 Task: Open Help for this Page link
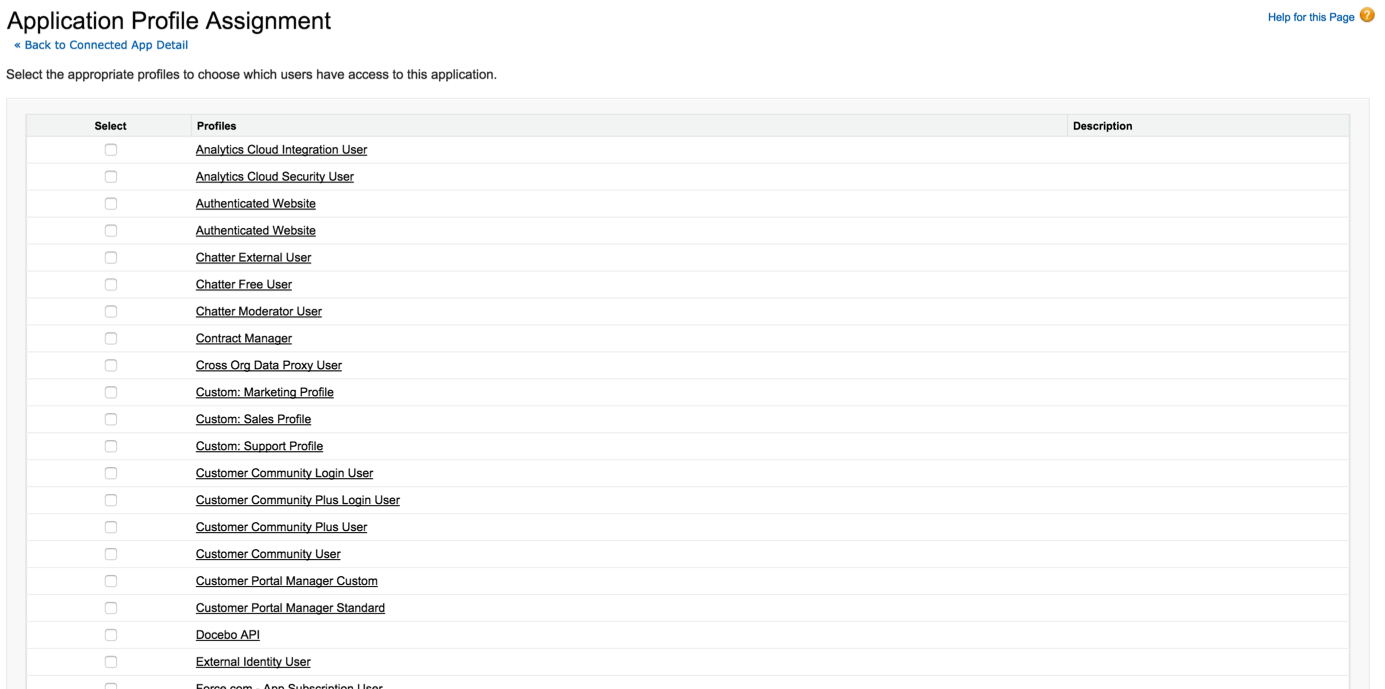coord(1310,17)
